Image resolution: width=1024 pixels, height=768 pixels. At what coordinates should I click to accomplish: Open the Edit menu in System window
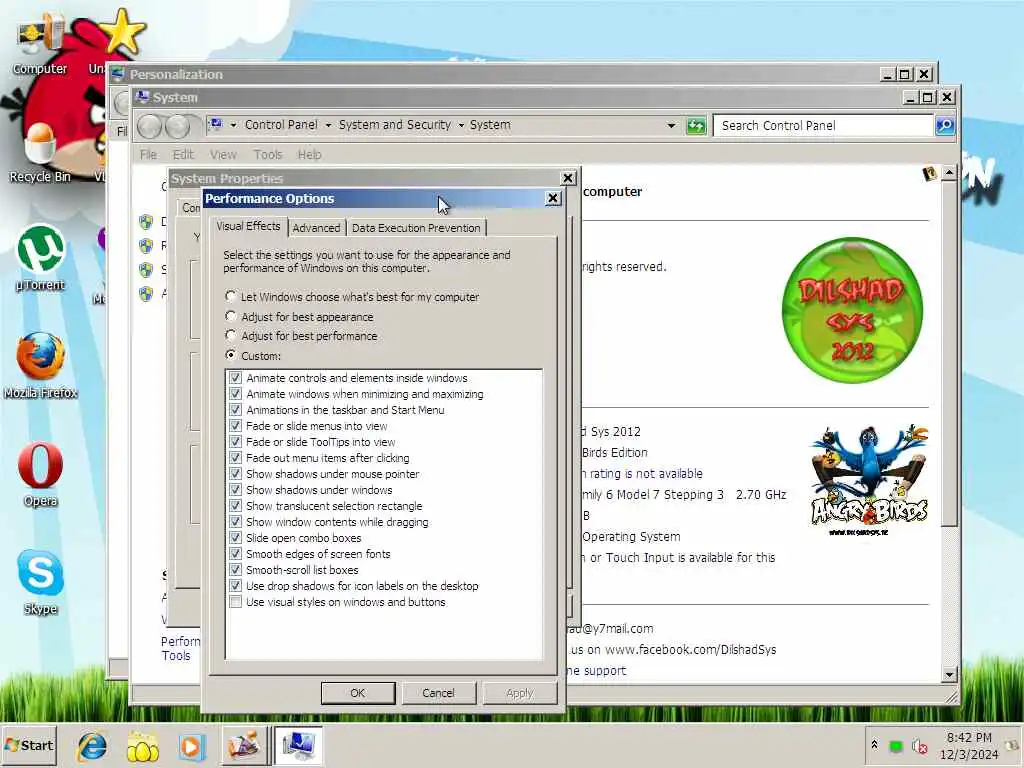tap(183, 155)
